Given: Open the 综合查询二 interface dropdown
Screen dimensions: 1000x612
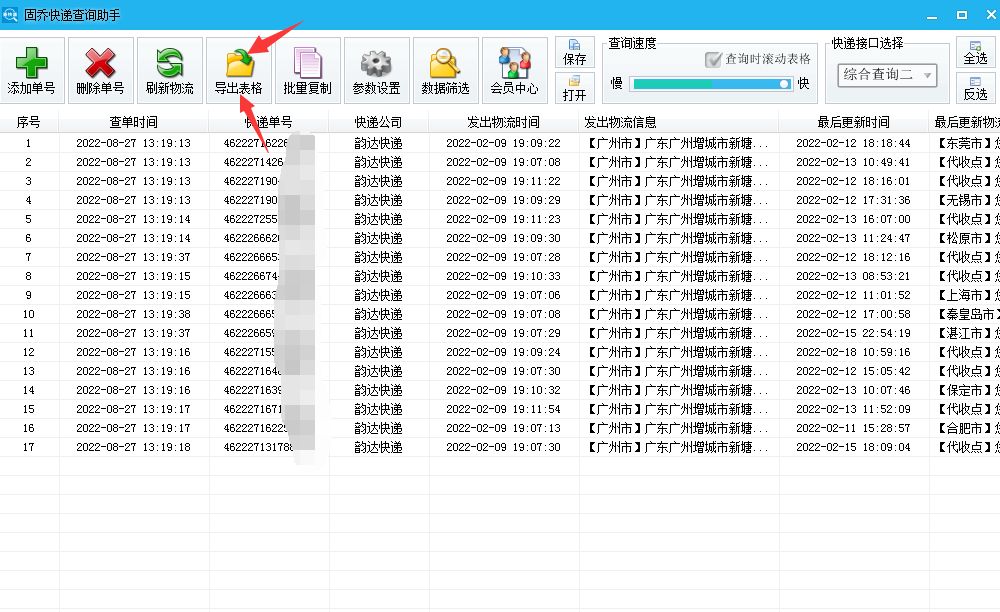Looking at the screenshot, I should pyautogui.click(x=888, y=74).
